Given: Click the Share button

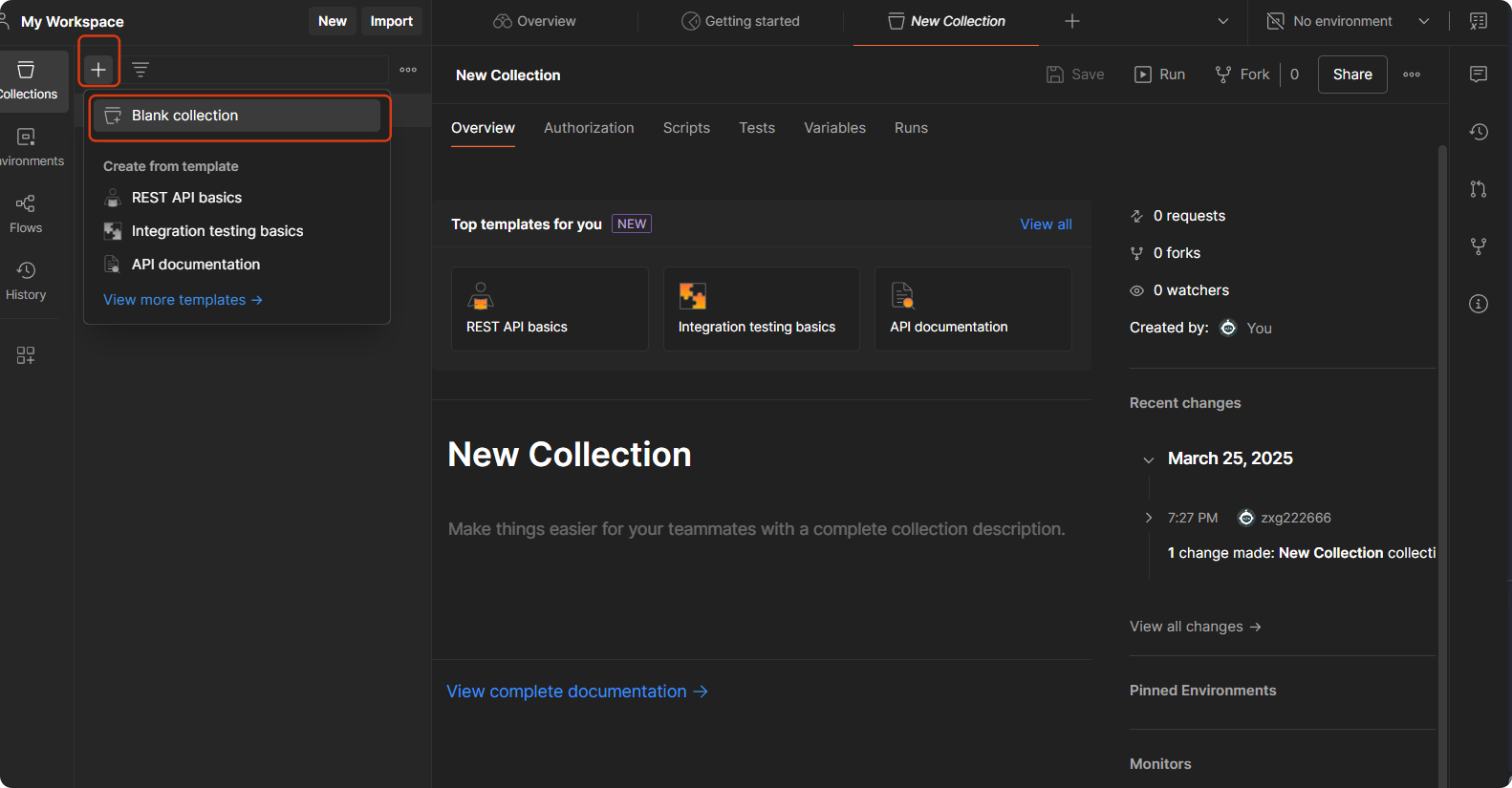Looking at the screenshot, I should (x=1352, y=75).
